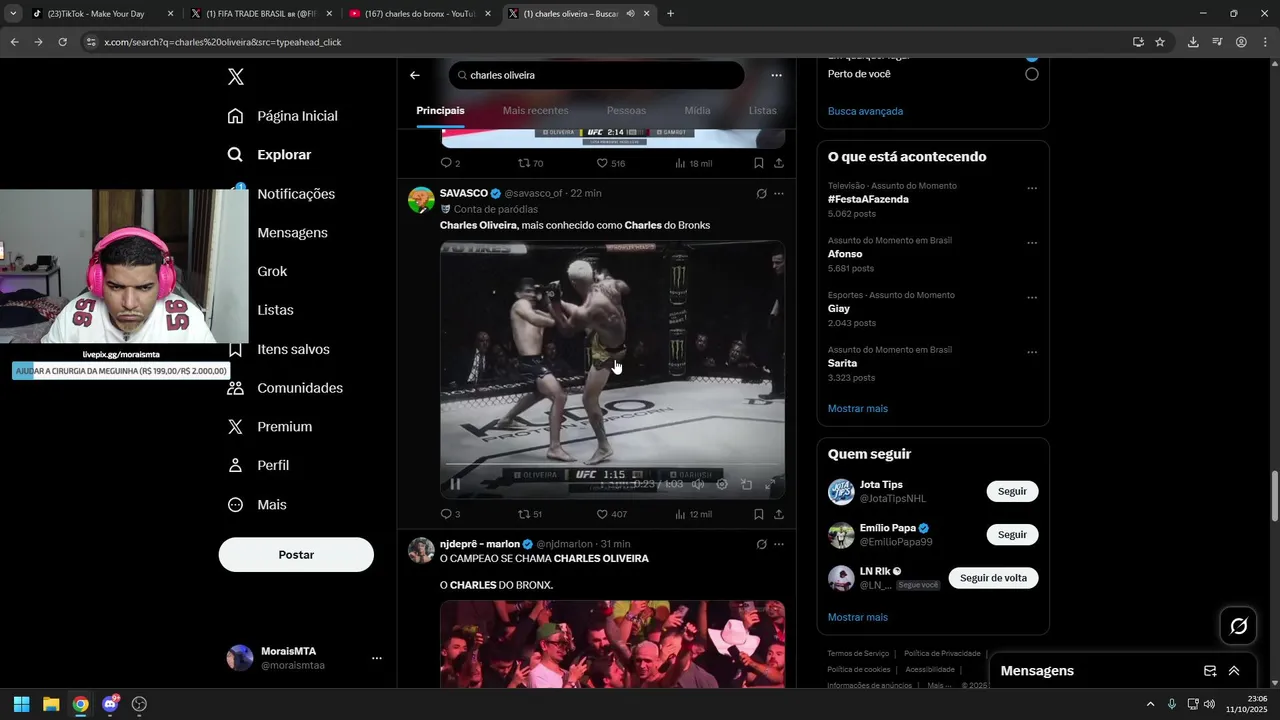This screenshot has width=1280, height=720.
Task: Click Grok icon on SAVASCO post
Action: click(761, 194)
